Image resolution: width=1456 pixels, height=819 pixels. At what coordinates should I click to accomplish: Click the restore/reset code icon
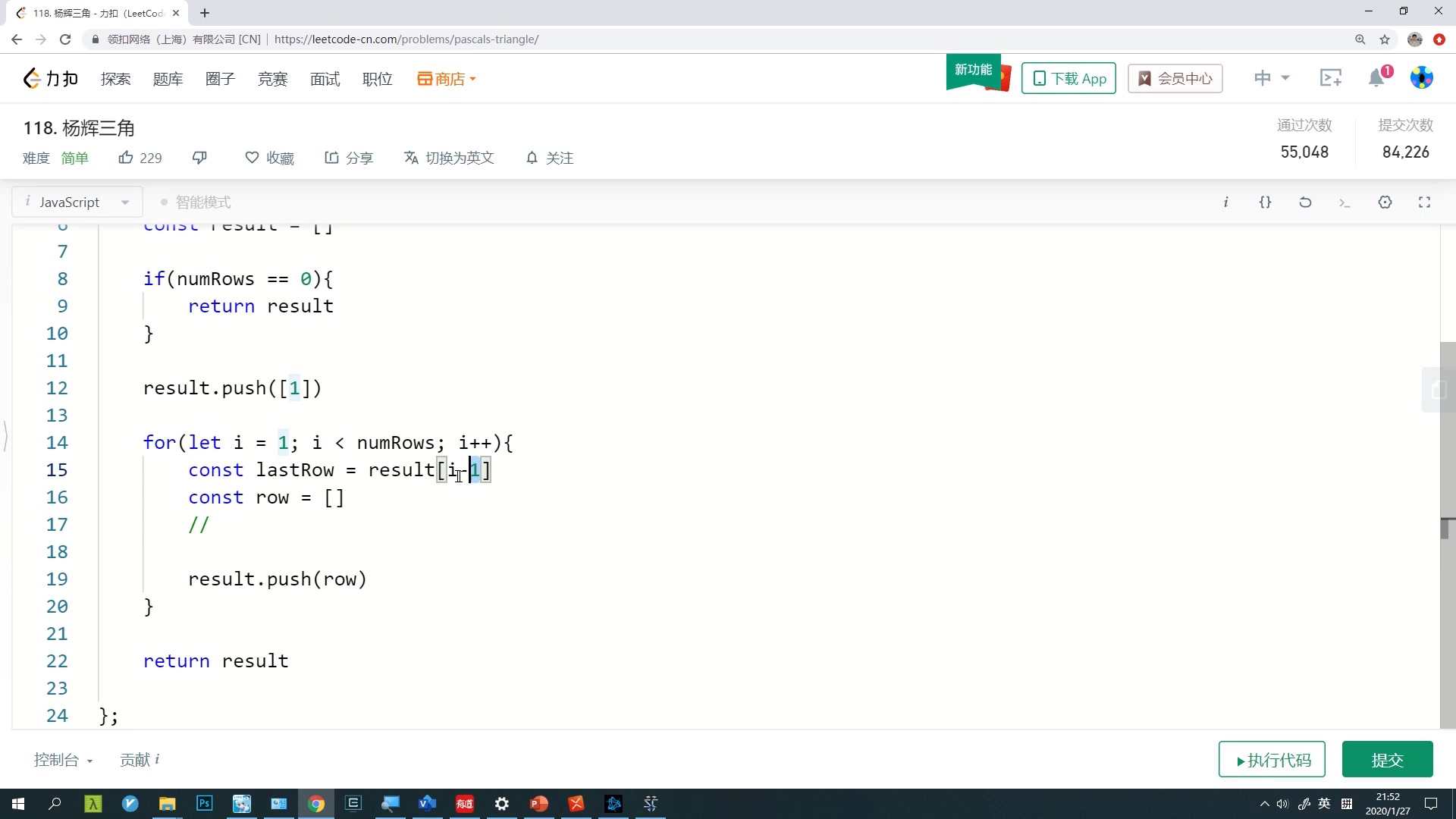[1306, 202]
